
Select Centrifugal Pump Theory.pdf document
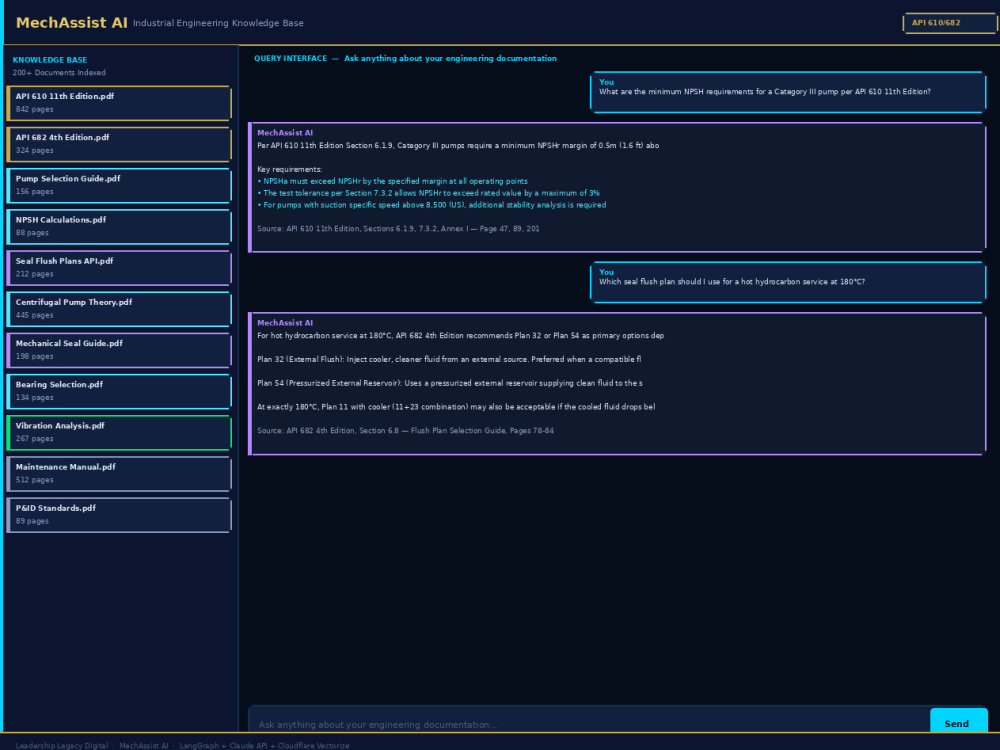119,309
